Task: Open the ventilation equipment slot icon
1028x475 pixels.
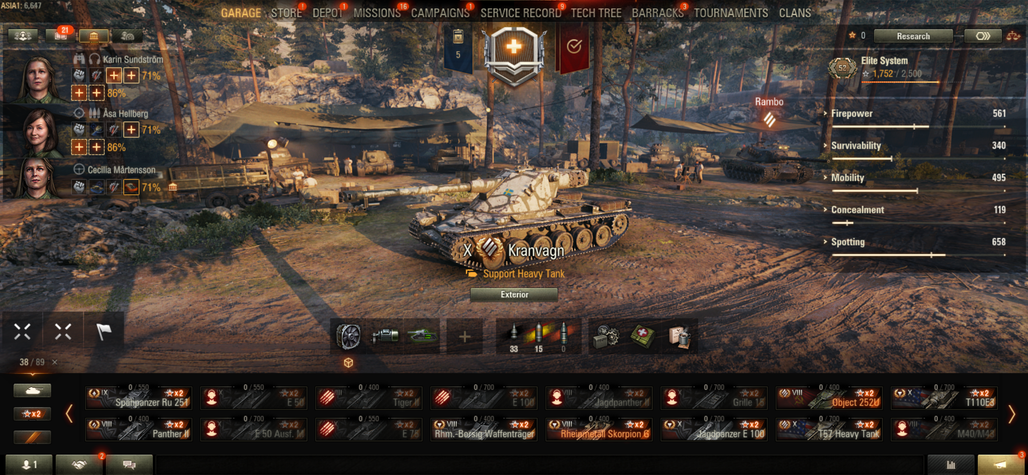Action: pos(348,336)
